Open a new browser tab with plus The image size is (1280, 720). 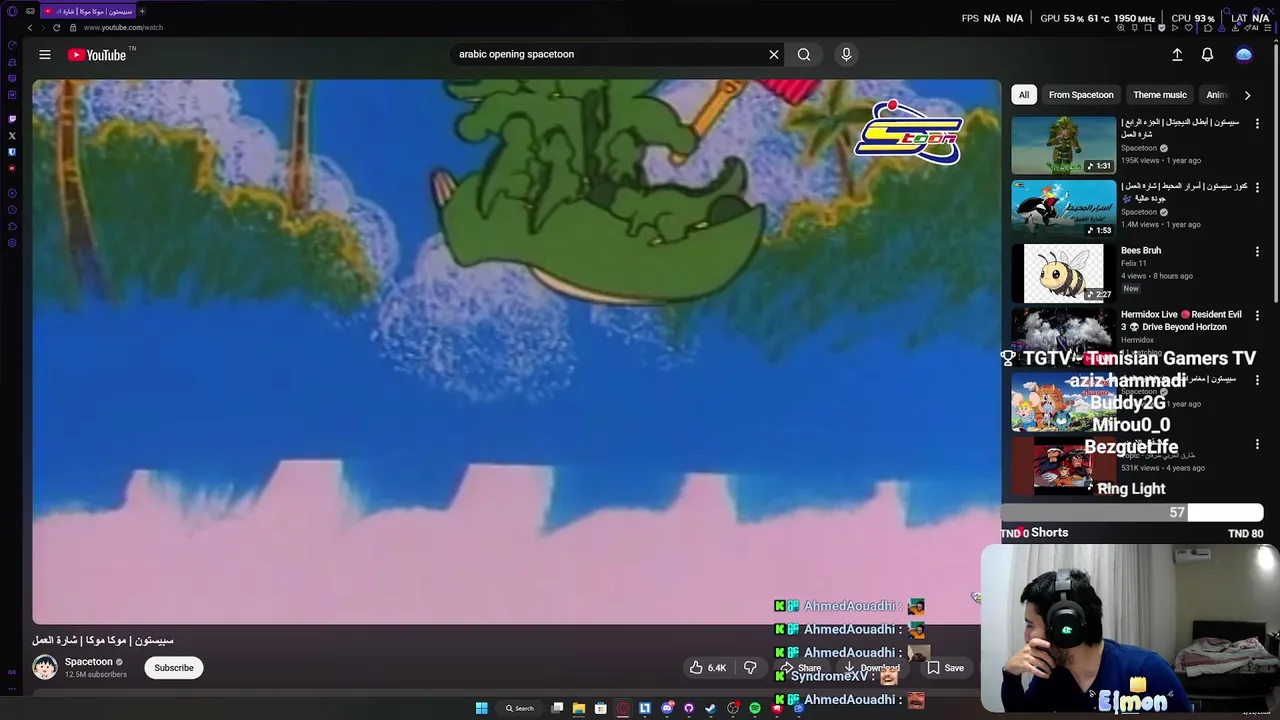142,11
